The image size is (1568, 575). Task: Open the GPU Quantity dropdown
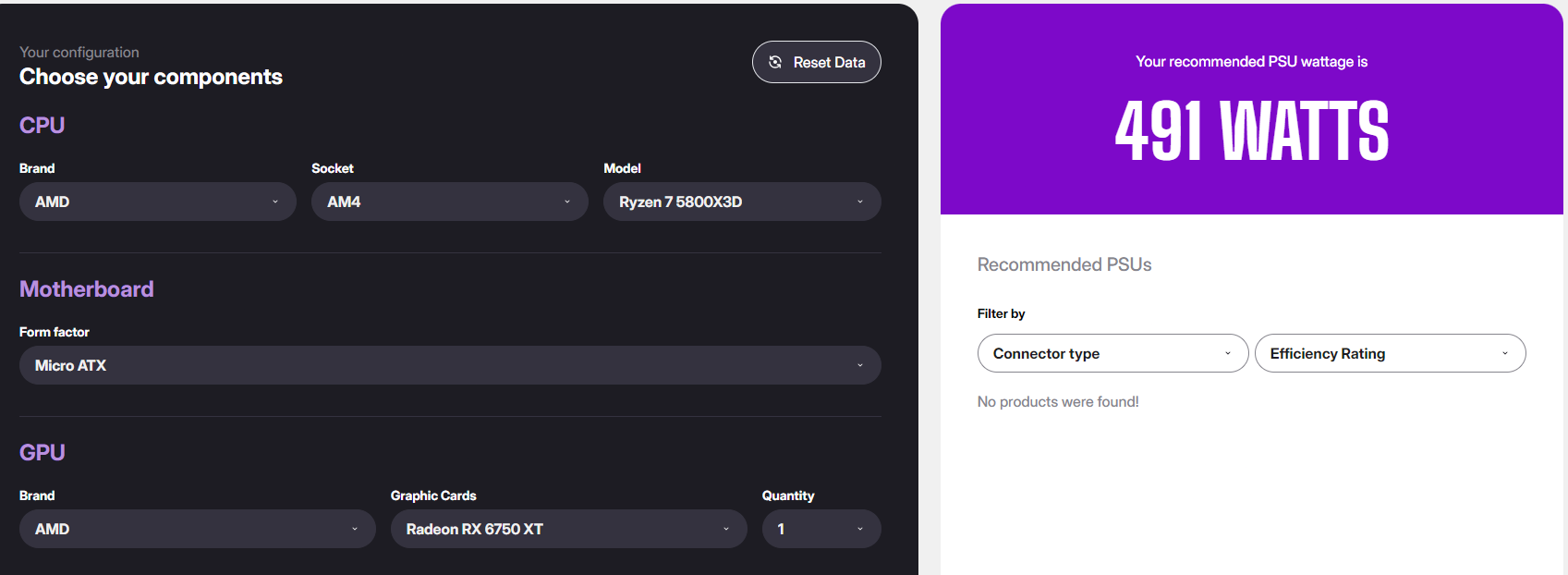pyautogui.click(x=821, y=529)
